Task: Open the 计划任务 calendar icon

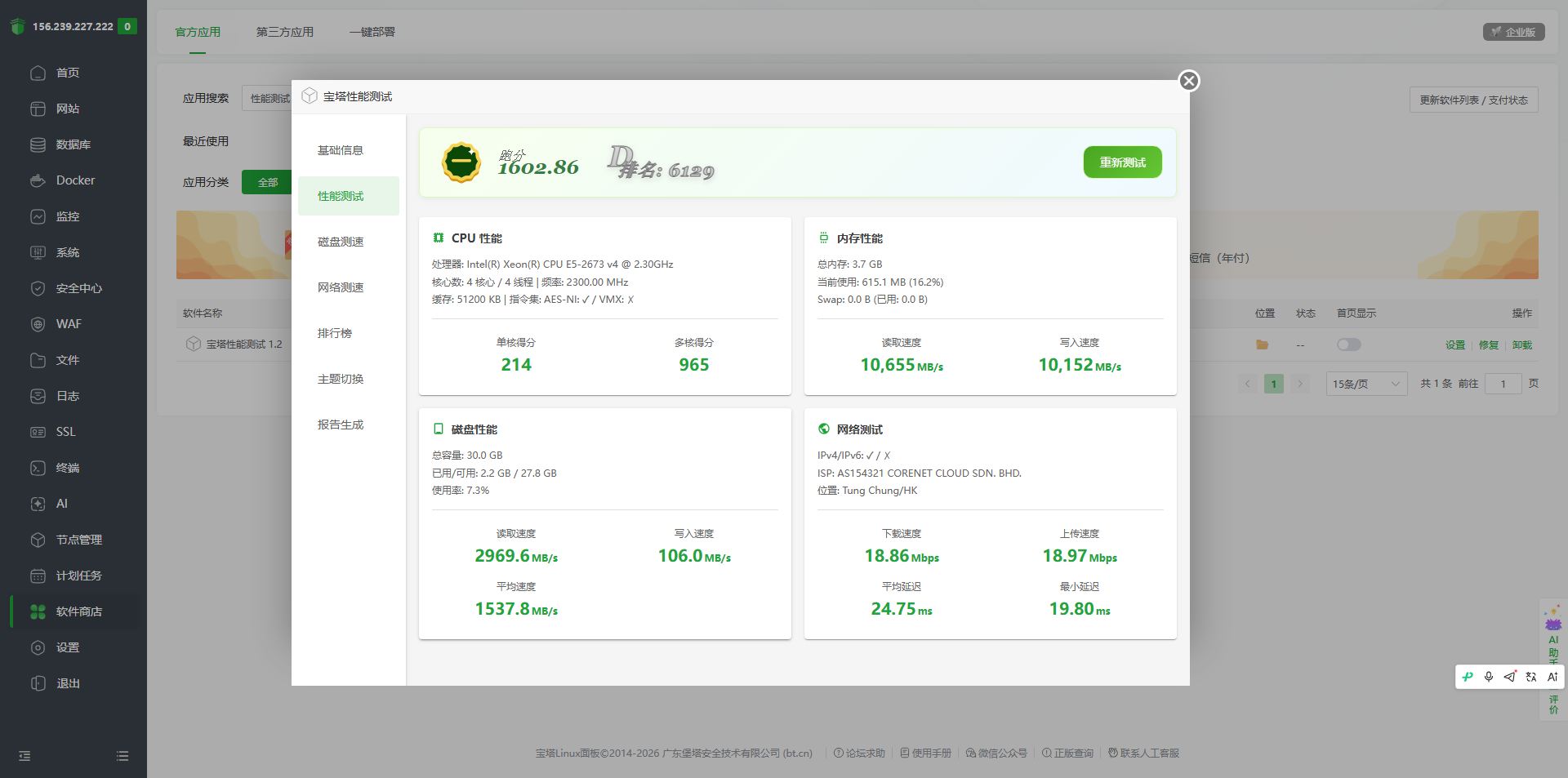Action: tap(38, 576)
